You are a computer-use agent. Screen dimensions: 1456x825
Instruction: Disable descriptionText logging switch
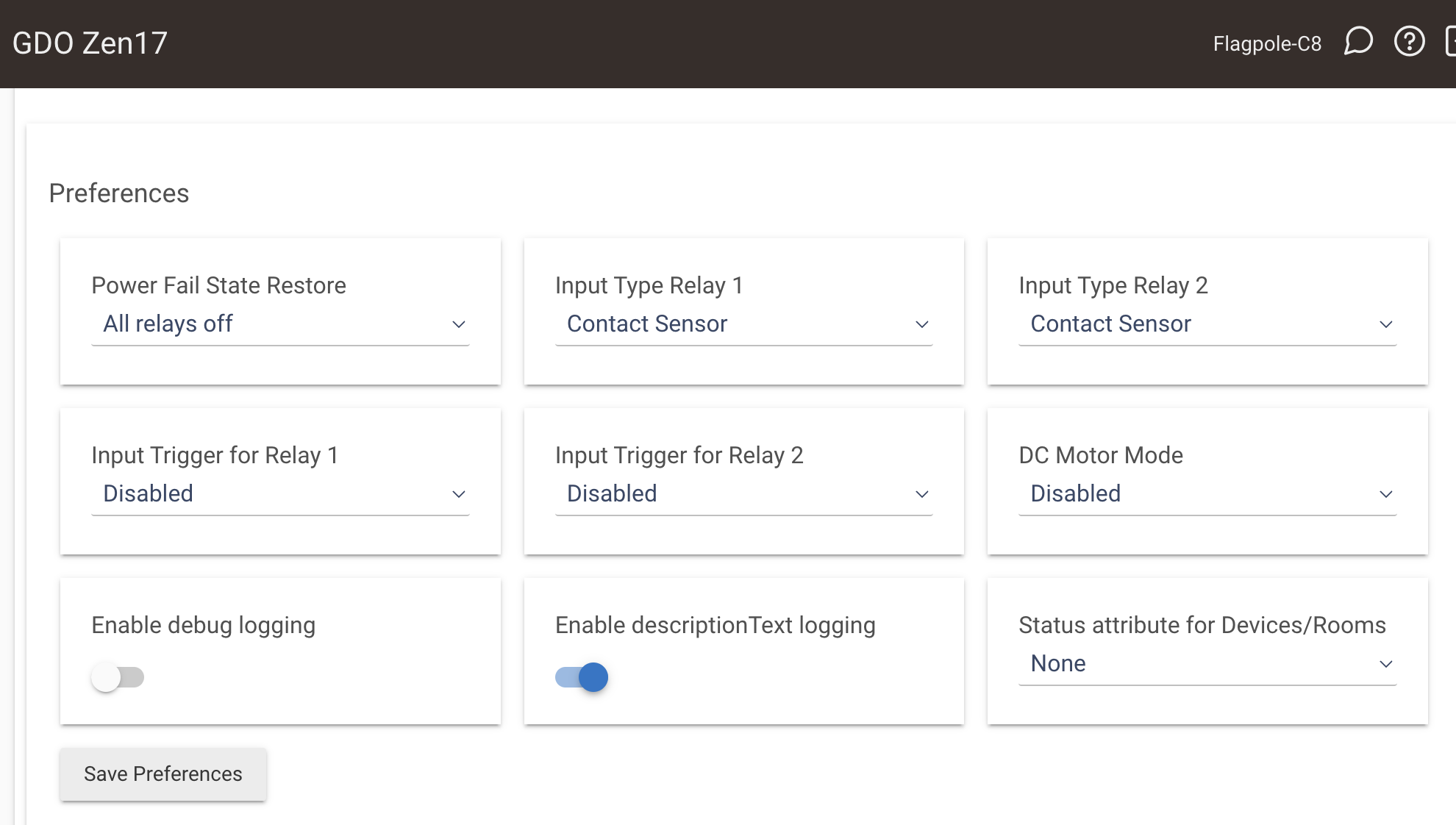pyautogui.click(x=582, y=676)
